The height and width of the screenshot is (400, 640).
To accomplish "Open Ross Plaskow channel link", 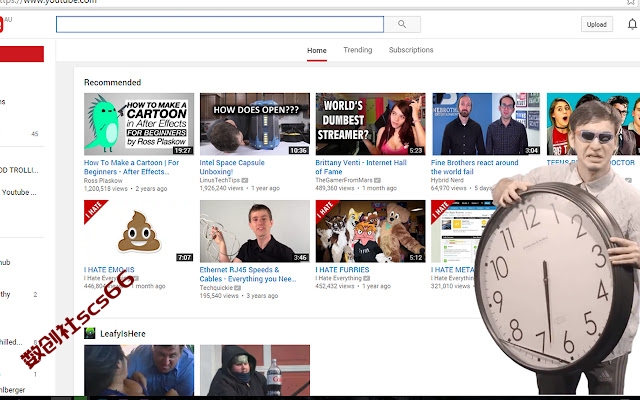I will [x=103, y=180].
